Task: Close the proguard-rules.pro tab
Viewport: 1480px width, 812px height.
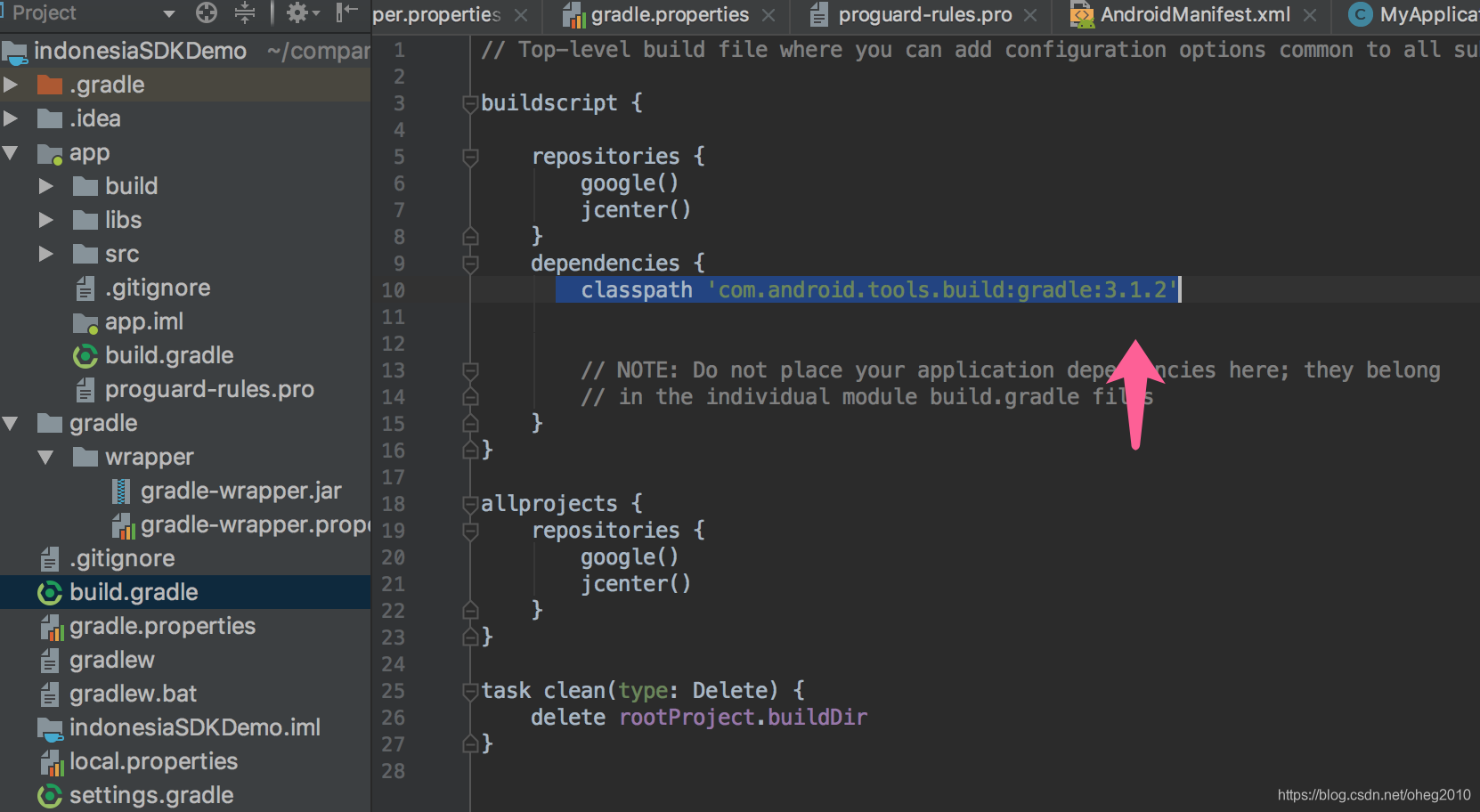Action: pos(1030,15)
